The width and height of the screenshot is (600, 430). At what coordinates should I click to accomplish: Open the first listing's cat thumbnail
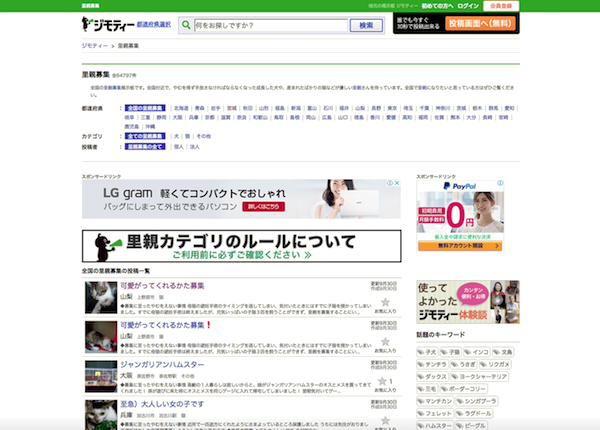pos(100,297)
